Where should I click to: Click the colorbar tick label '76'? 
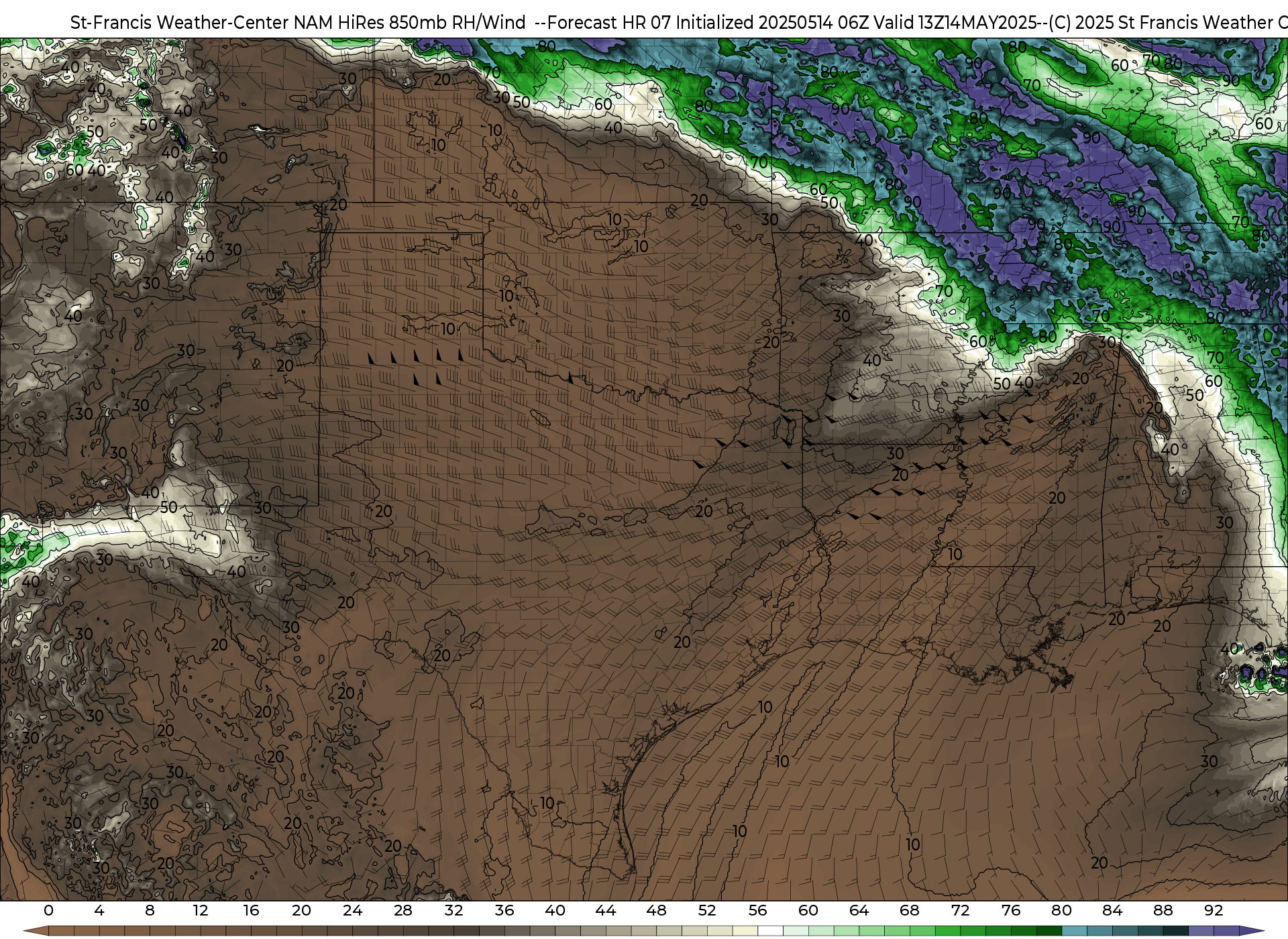1011,910
